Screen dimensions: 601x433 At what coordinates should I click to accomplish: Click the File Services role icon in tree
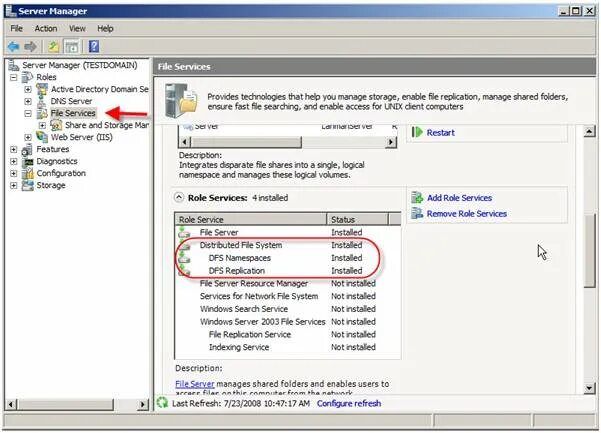pyautogui.click(x=42, y=113)
